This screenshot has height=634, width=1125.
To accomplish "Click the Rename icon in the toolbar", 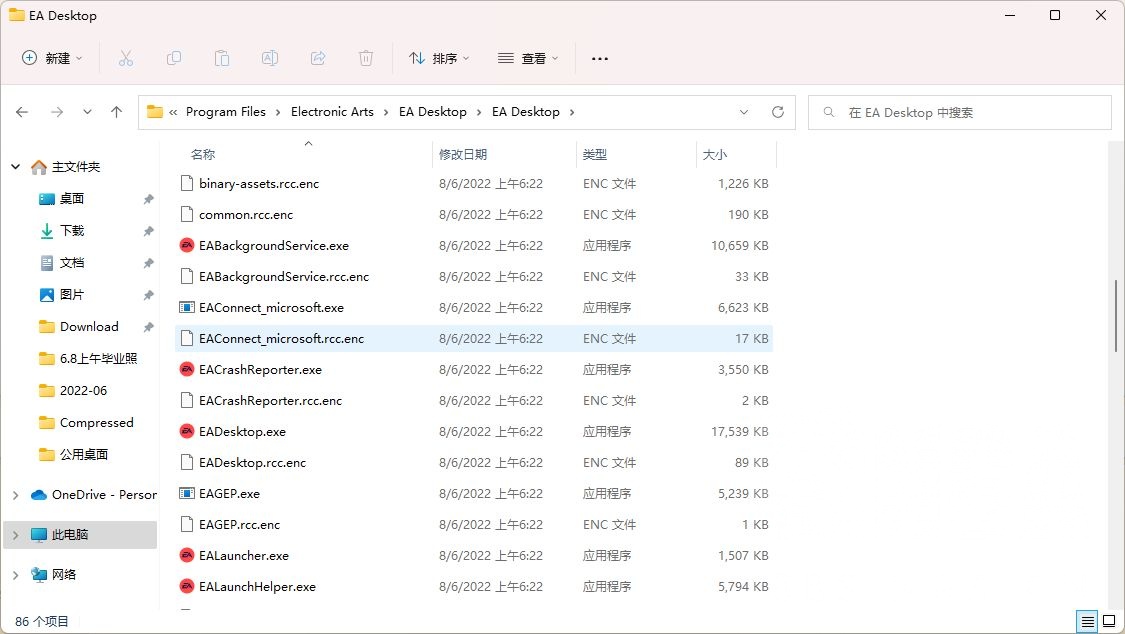I will pos(269,58).
